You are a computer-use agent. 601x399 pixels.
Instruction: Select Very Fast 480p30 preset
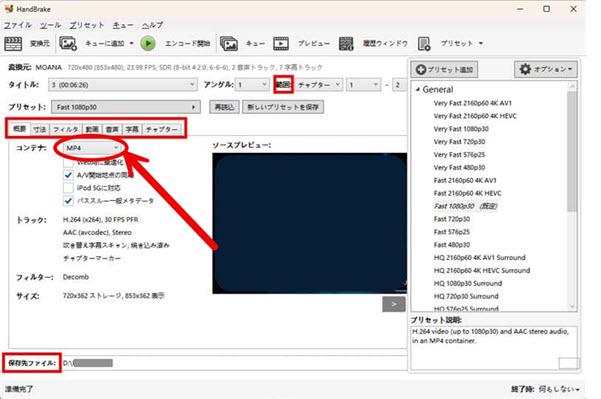[x=459, y=167]
